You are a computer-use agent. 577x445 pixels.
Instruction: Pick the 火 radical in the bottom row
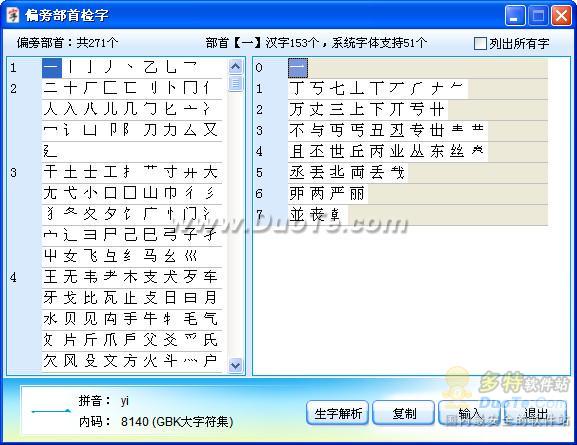point(150,361)
